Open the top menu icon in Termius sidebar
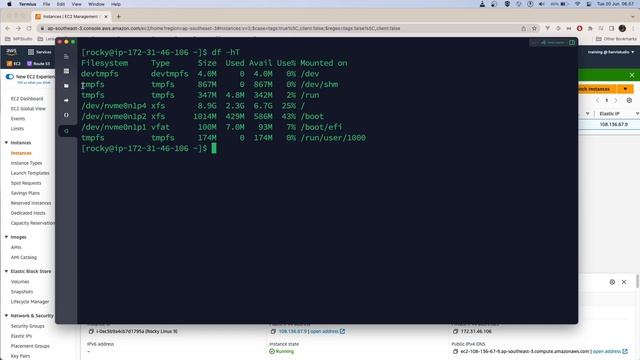The width and height of the screenshot is (640, 360). pyautogui.click(x=66, y=56)
